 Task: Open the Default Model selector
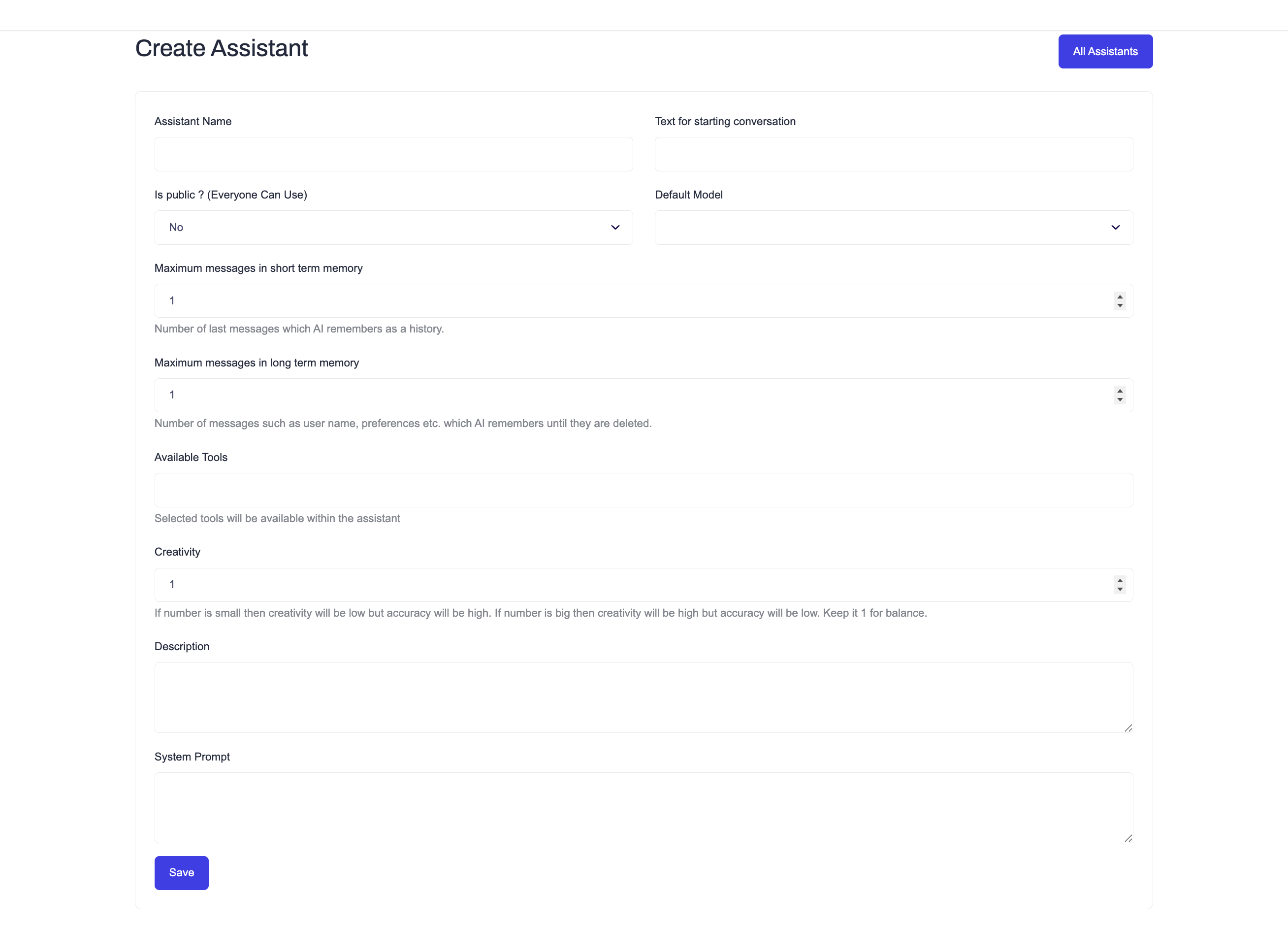pos(893,227)
